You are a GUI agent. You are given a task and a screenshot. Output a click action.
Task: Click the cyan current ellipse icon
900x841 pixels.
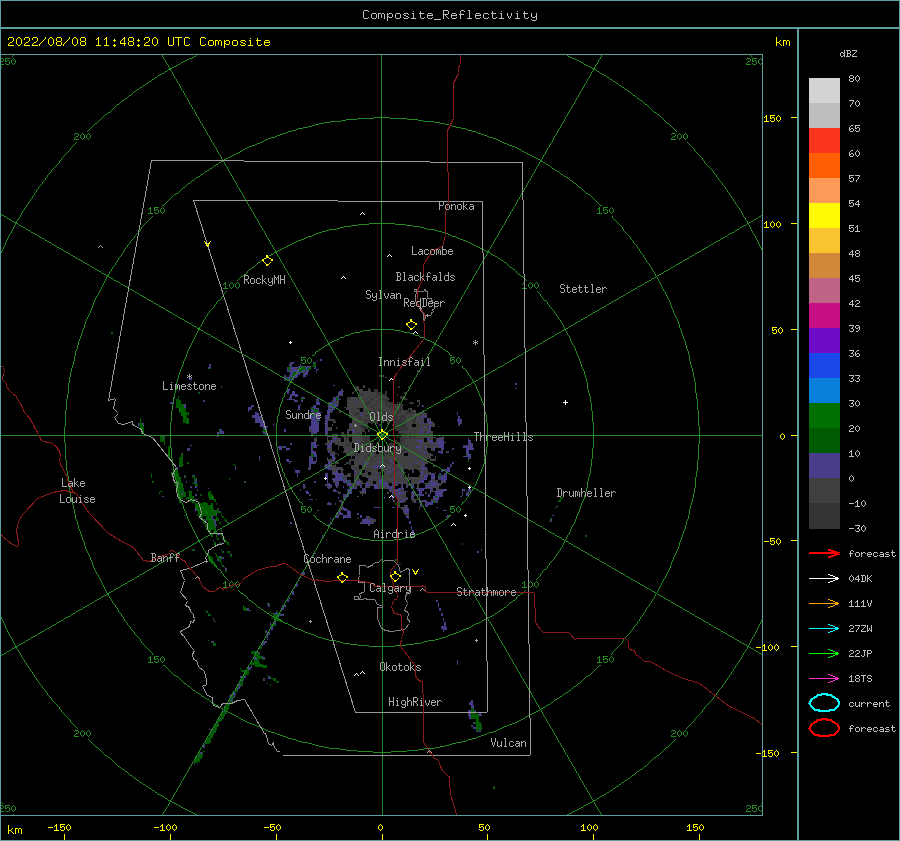pyautogui.click(x=824, y=703)
